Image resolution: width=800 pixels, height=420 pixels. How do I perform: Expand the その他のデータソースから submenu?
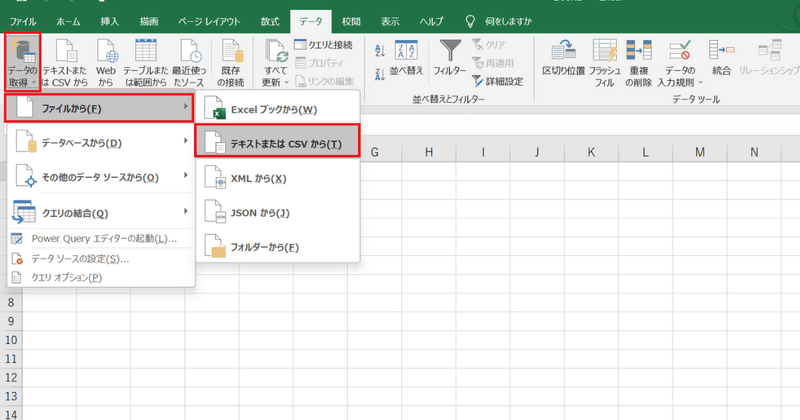click(101, 177)
